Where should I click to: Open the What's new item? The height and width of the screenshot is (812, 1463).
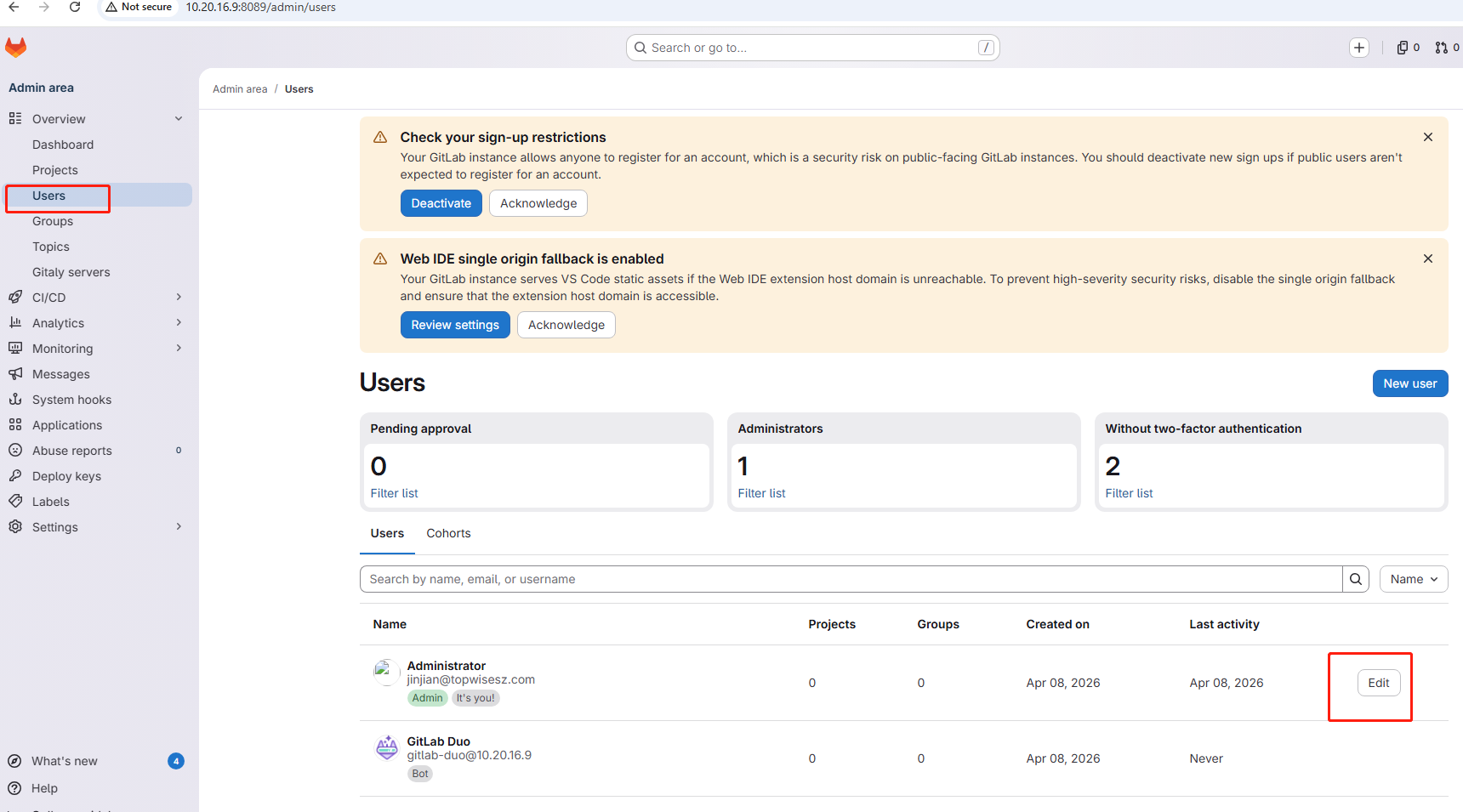click(95, 761)
